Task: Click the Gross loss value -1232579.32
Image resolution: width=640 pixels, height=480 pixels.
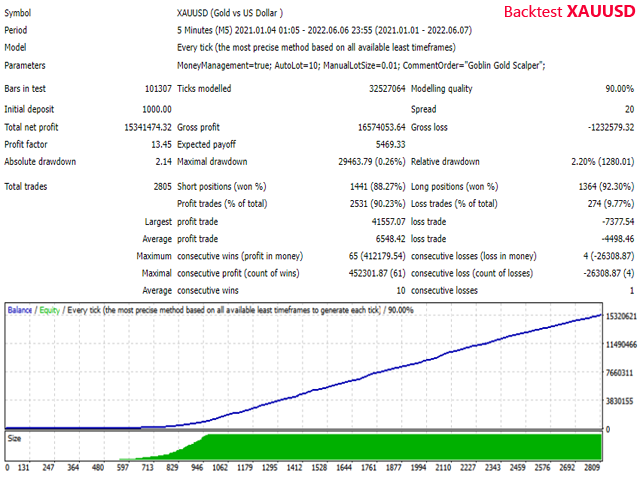Action: pyautogui.click(x=611, y=127)
